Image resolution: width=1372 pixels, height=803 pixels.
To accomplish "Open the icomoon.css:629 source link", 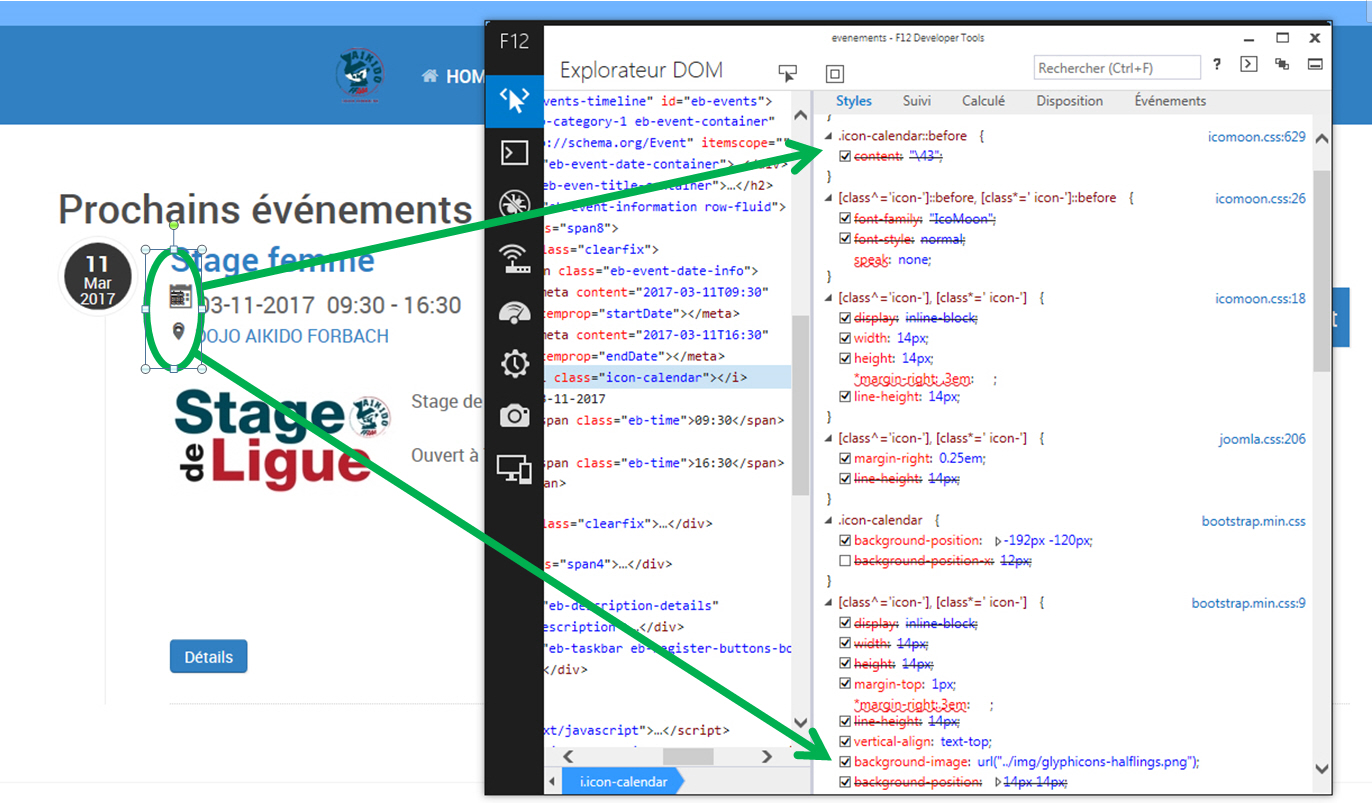I will pos(1256,136).
